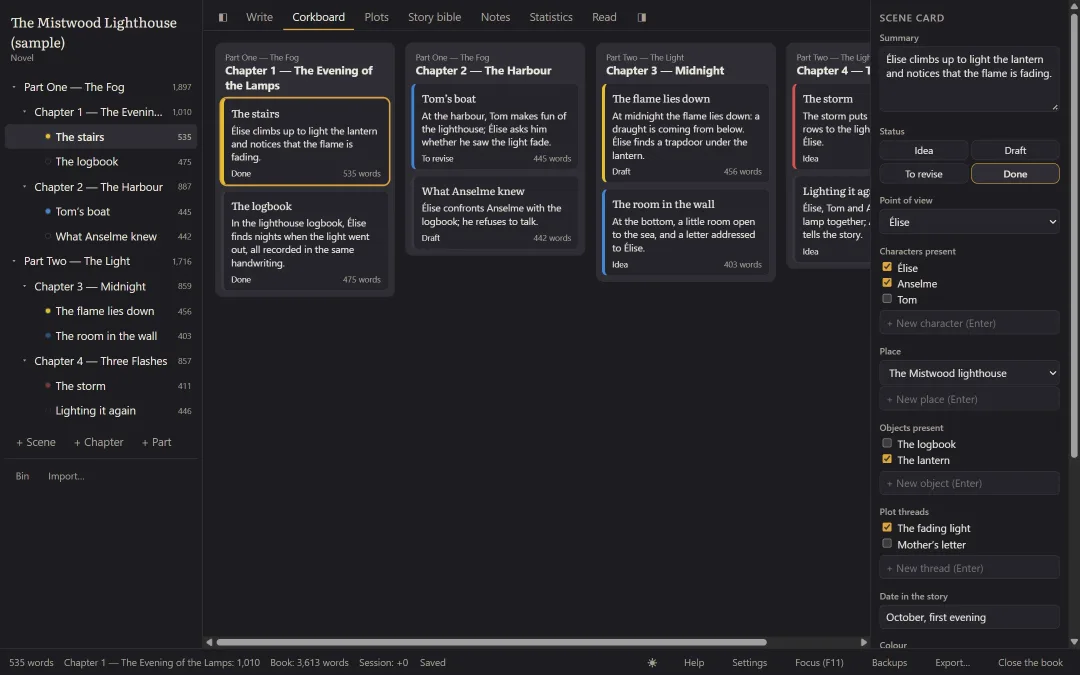Uncheck Élise in Characters present
Image resolution: width=1080 pixels, height=675 pixels.
point(887,267)
